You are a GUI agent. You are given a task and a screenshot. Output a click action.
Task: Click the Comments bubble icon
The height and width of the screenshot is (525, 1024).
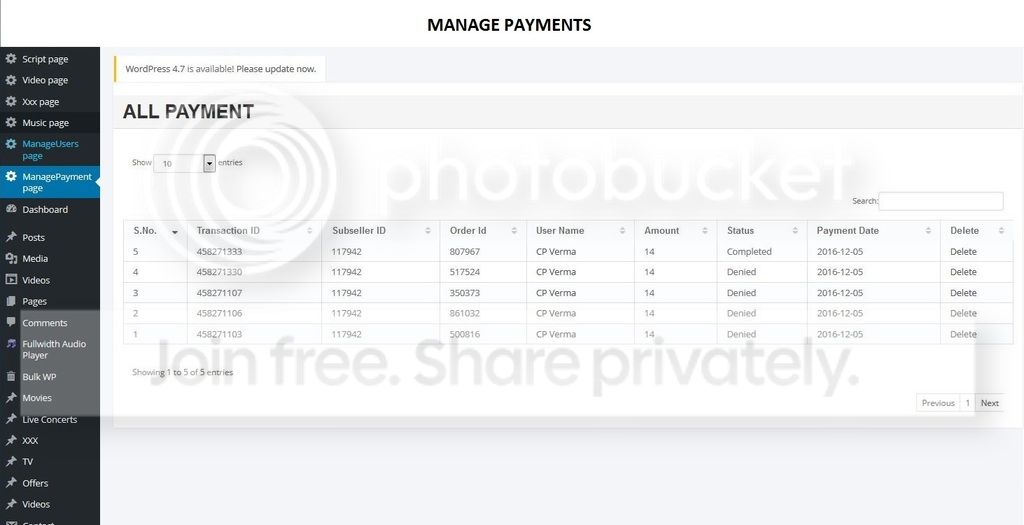(10, 322)
